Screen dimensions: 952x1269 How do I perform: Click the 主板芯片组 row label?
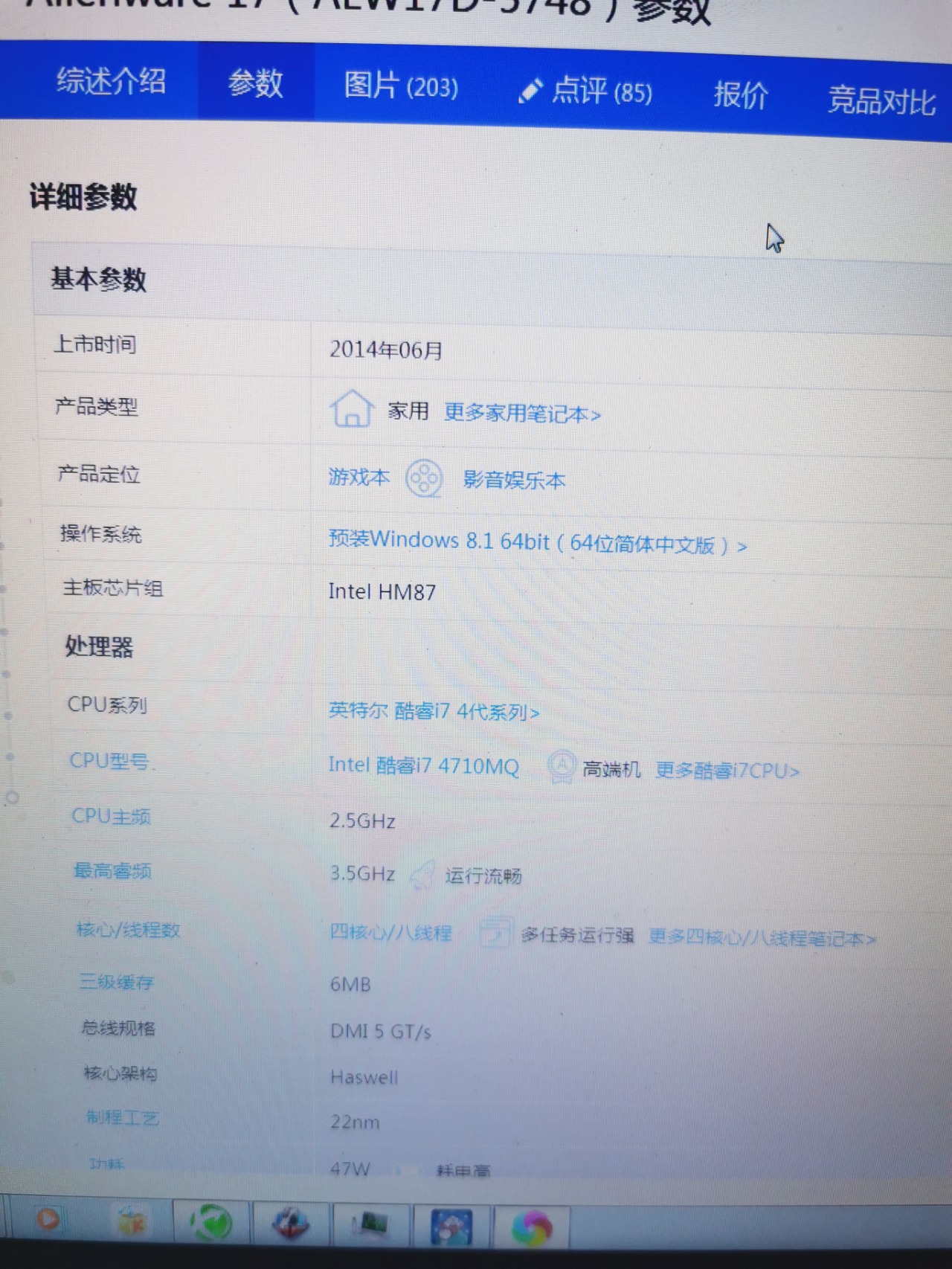tap(113, 588)
